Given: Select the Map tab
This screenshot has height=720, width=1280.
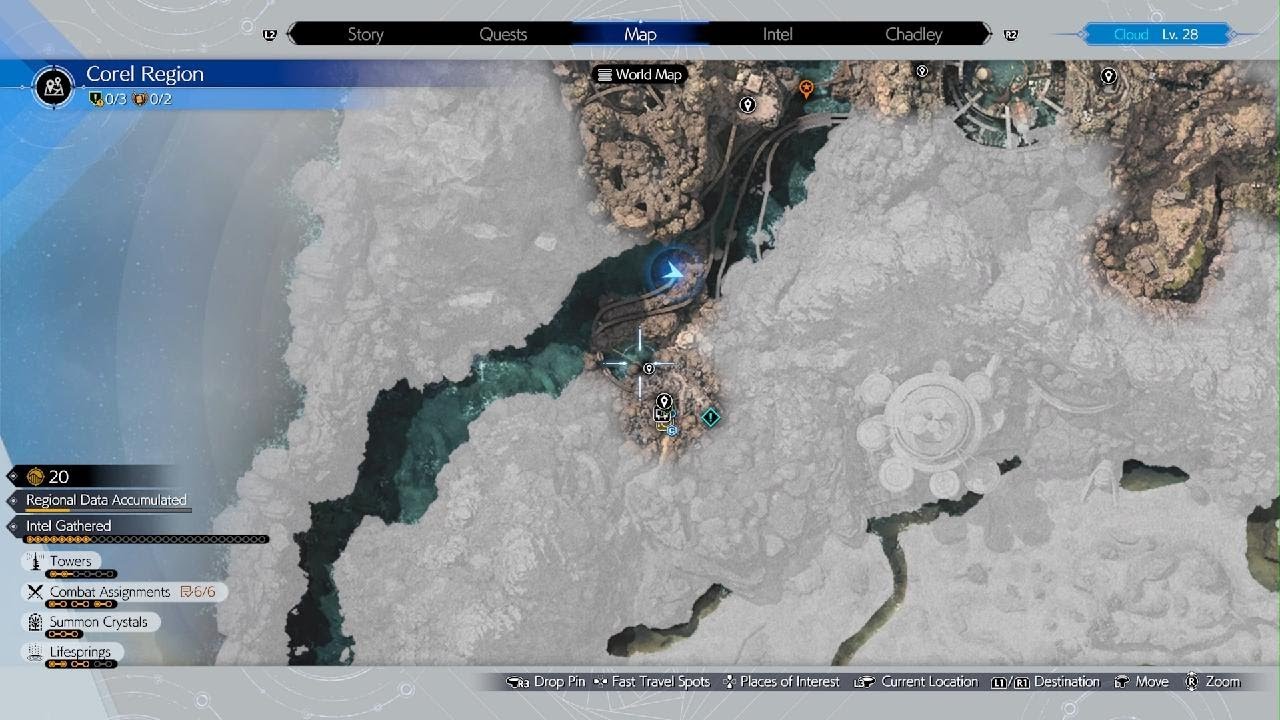Looking at the screenshot, I should [640, 34].
